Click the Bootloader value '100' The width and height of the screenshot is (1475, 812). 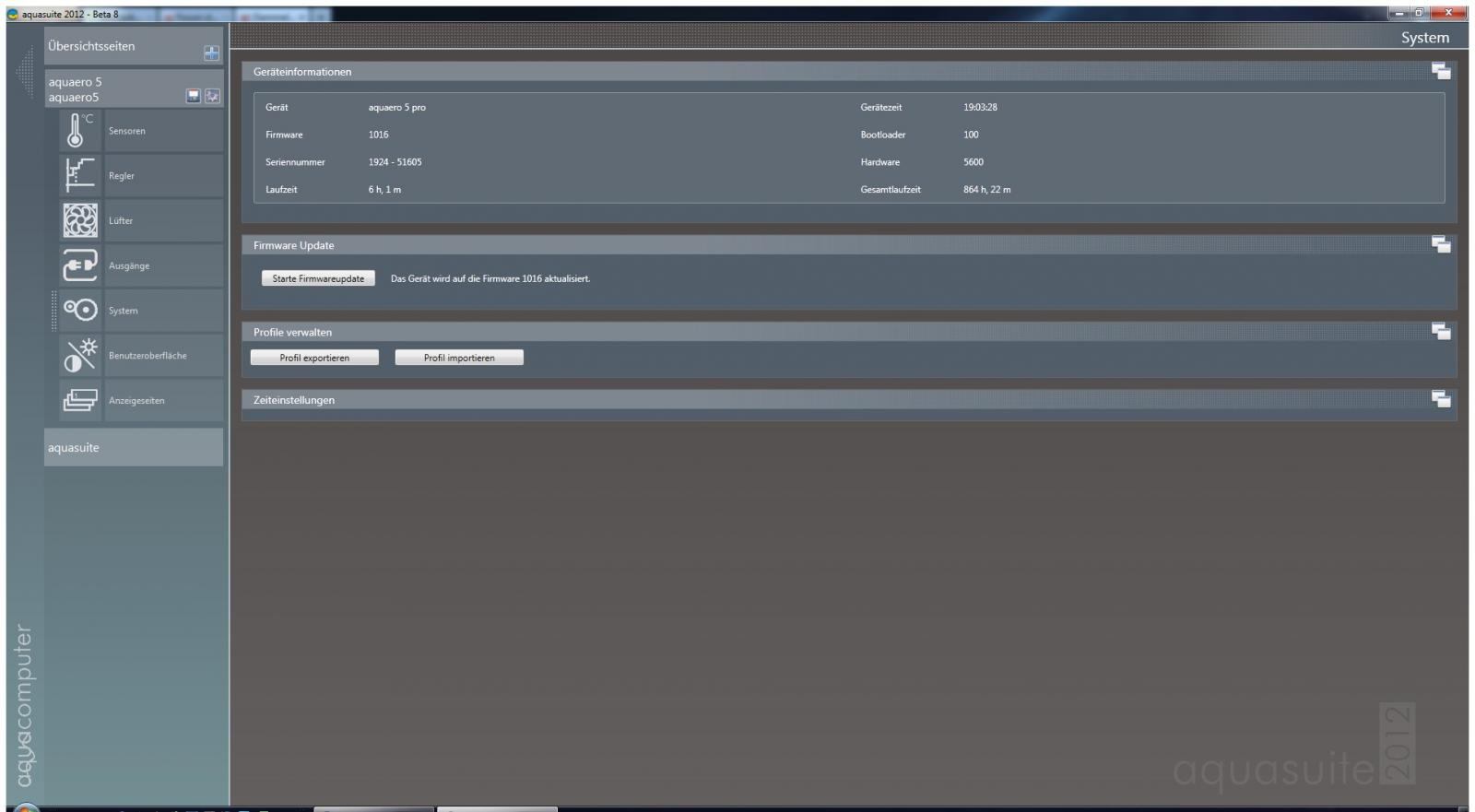coord(971,135)
